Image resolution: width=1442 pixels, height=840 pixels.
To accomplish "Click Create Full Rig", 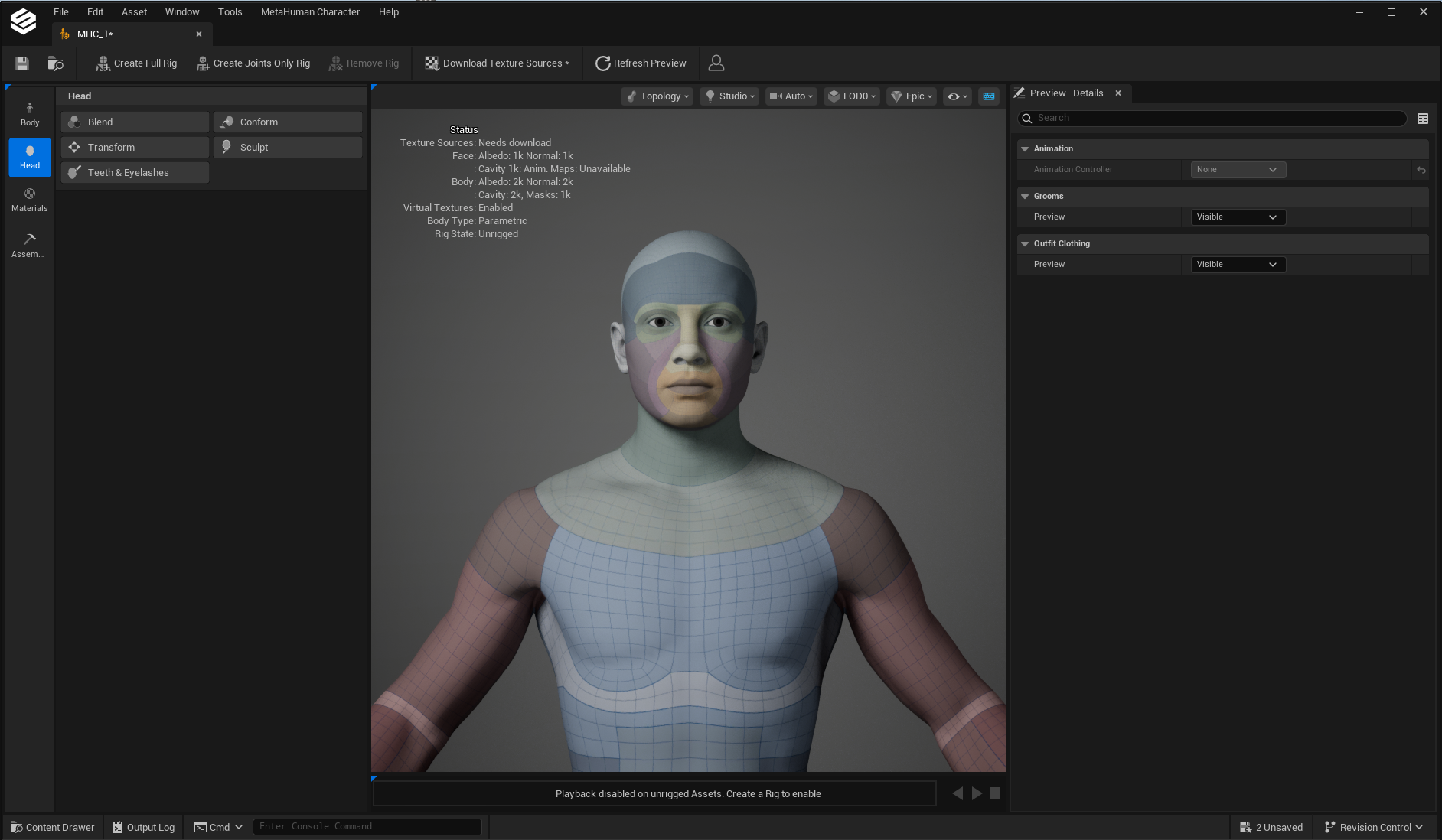I will (136, 63).
